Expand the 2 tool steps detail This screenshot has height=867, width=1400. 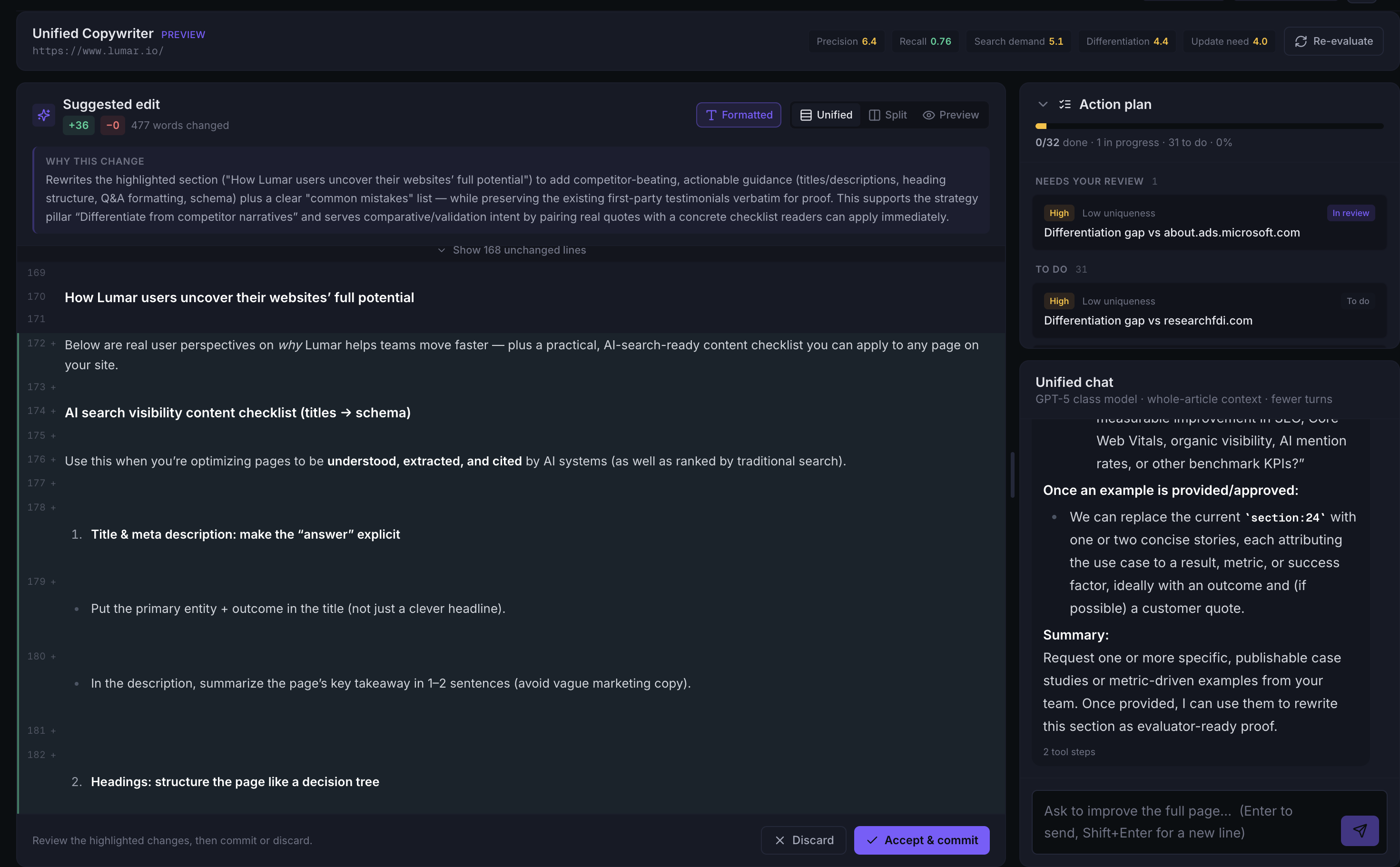1069,752
